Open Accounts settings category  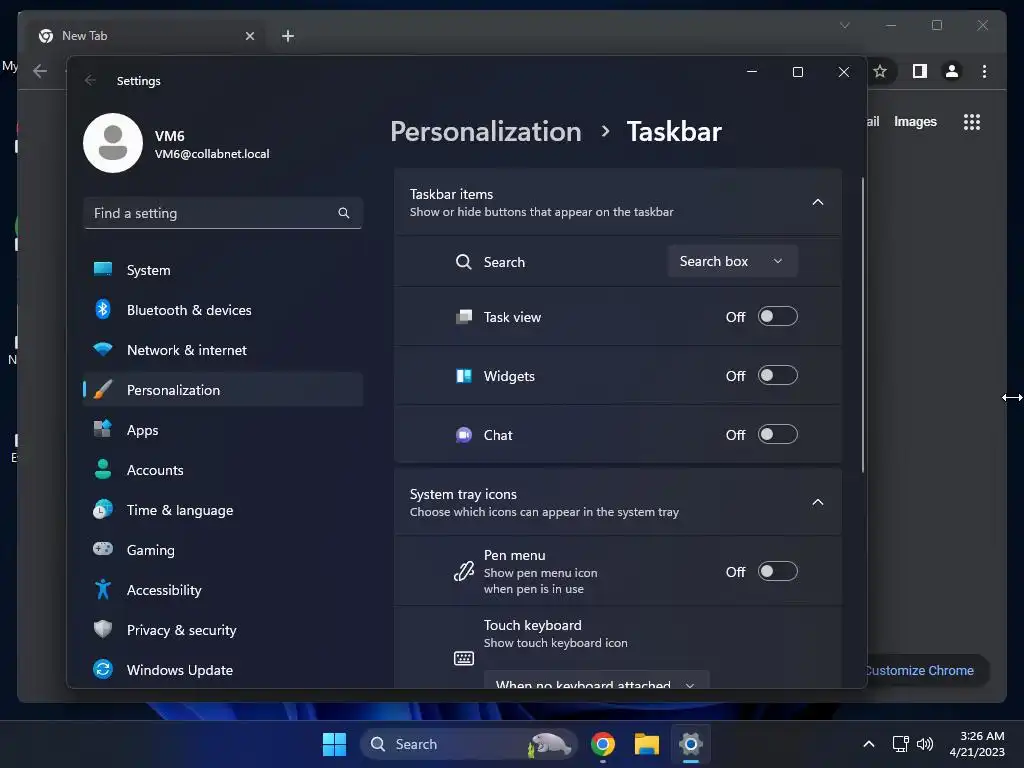[222, 470]
